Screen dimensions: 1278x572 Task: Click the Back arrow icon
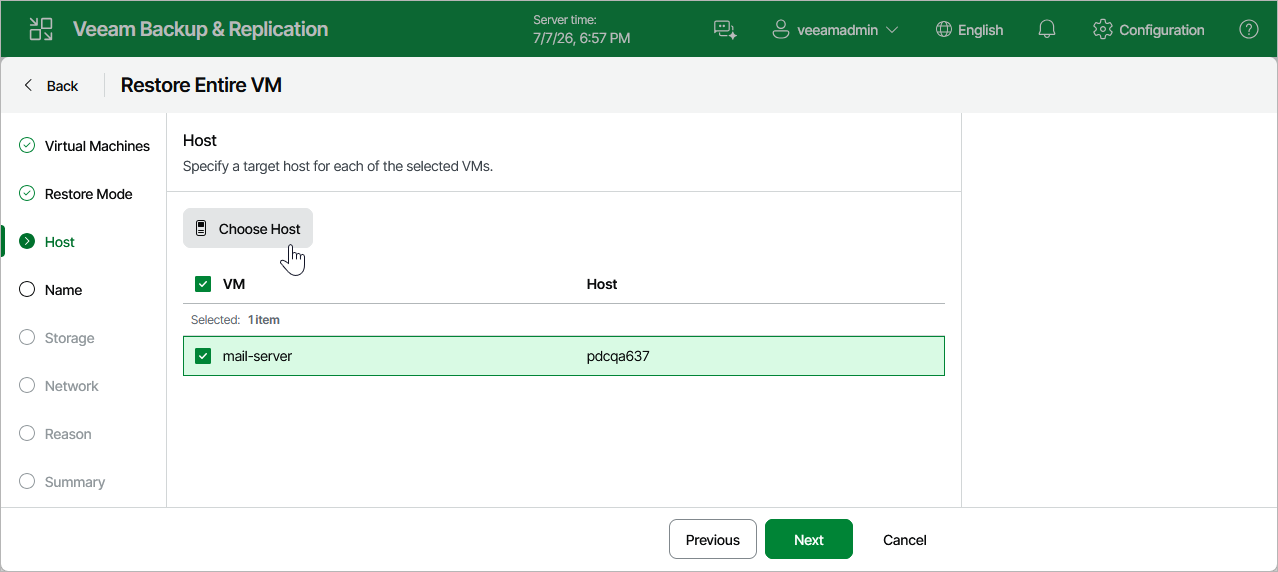point(28,85)
